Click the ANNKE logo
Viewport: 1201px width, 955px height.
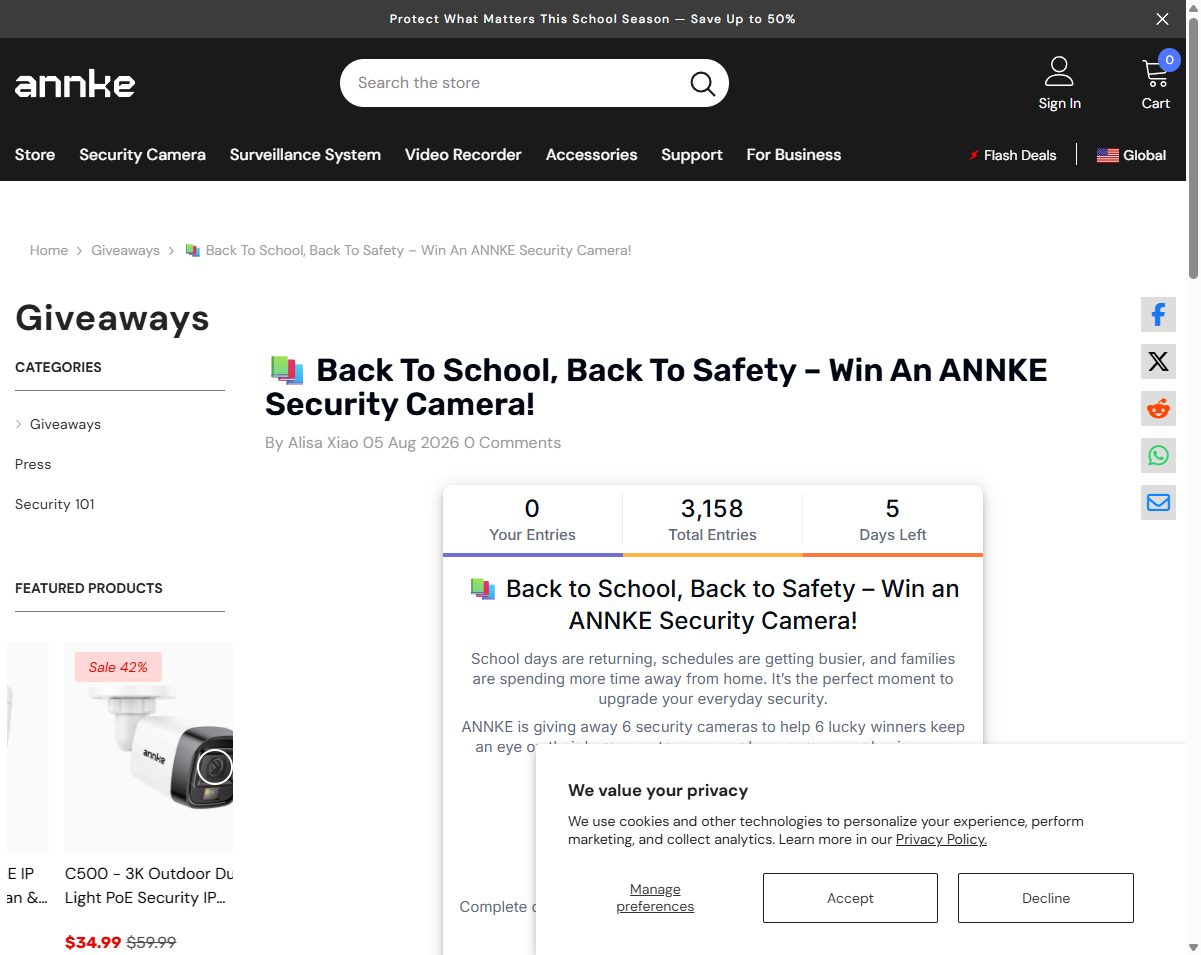coord(75,84)
